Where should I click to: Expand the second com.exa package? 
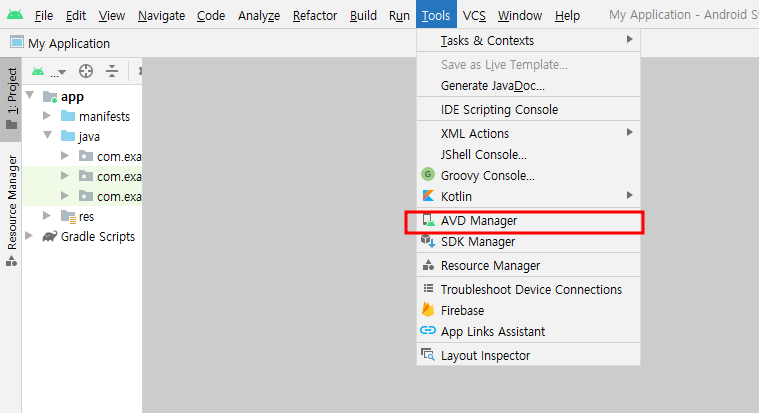(x=64, y=175)
